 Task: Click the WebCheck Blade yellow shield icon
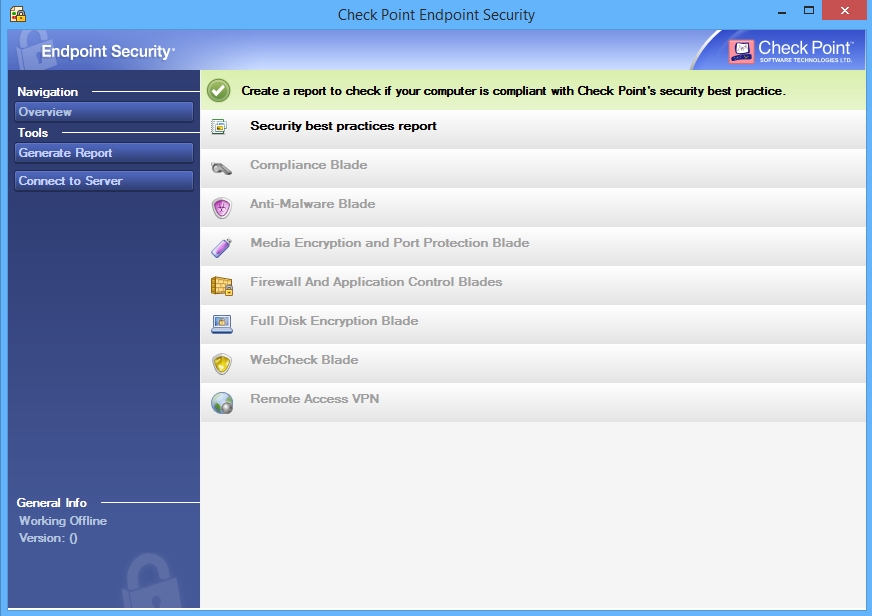tap(221, 363)
